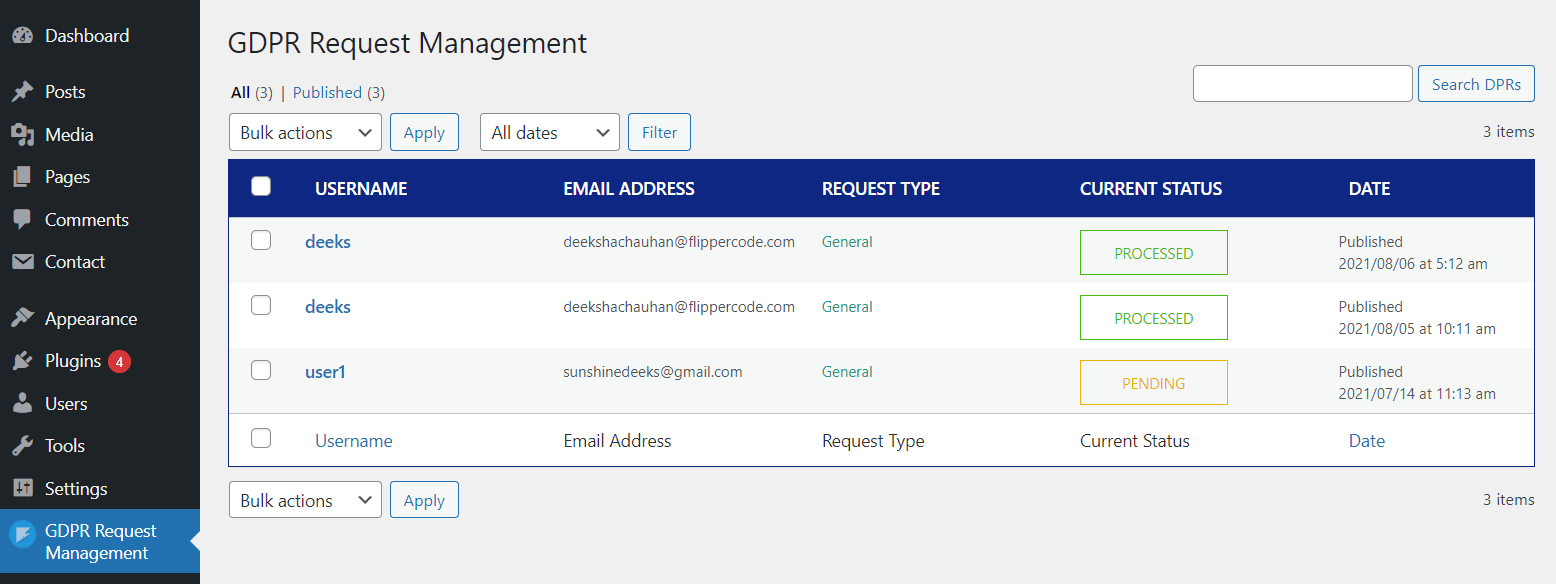Open the All dates dropdown
The height and width of the screenshot is (584, 1556).
click(549, 131)
